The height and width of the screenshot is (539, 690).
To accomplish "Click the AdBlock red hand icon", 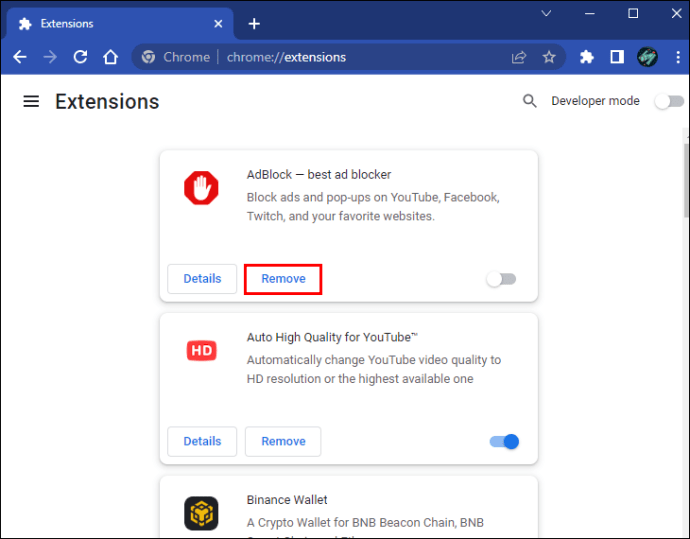I will tap(201, 188).
